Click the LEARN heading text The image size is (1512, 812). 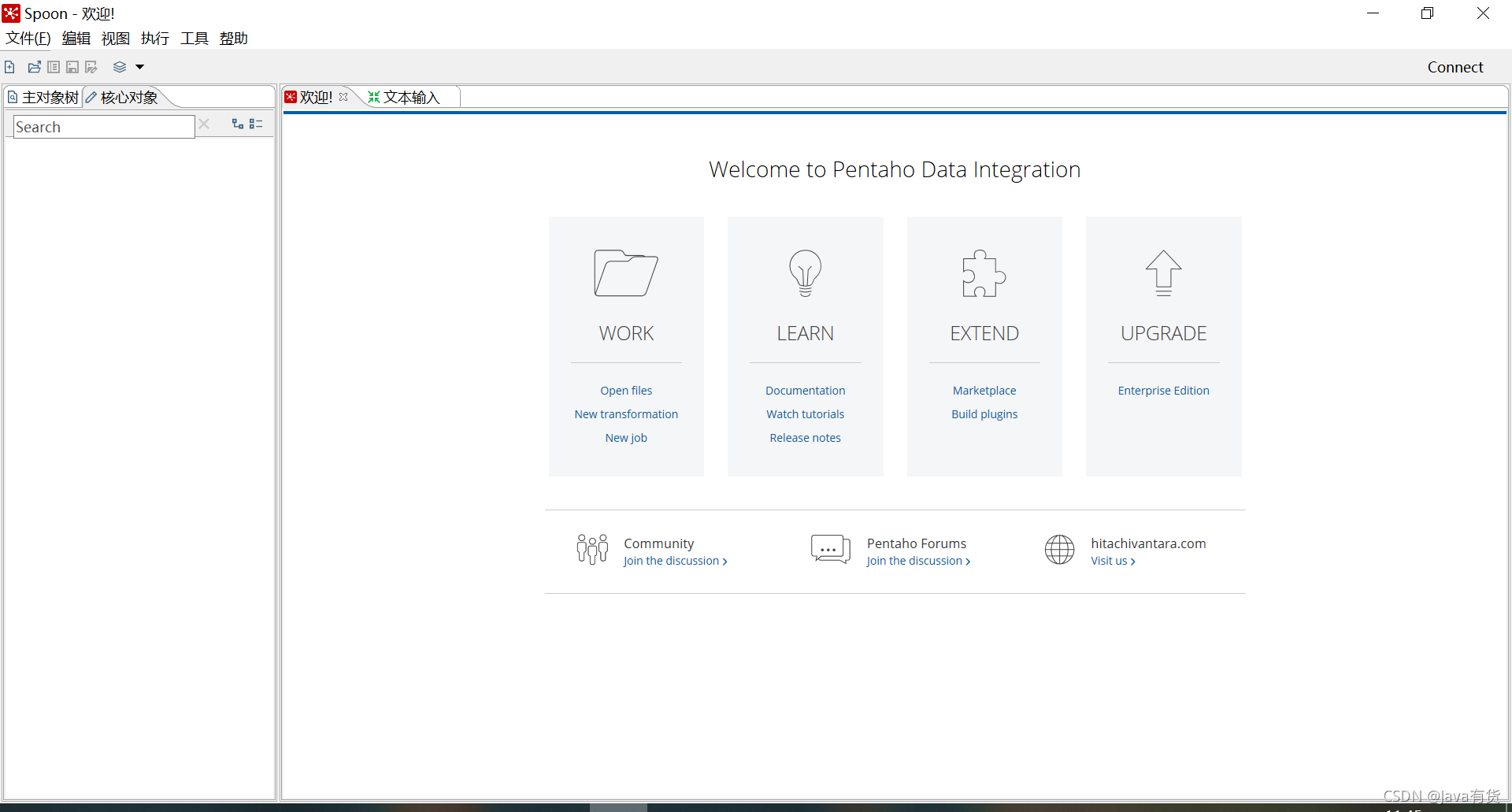pyautogui.click(x=805, y=333)
